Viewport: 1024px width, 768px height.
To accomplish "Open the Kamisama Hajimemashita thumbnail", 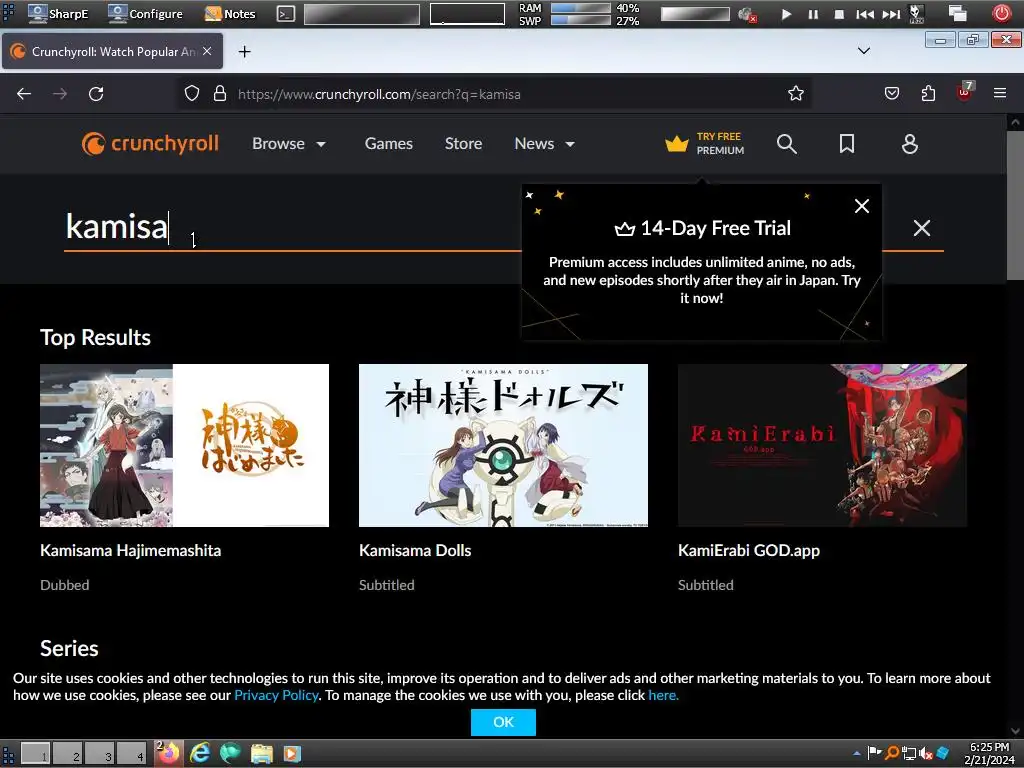I will [184, 445].
